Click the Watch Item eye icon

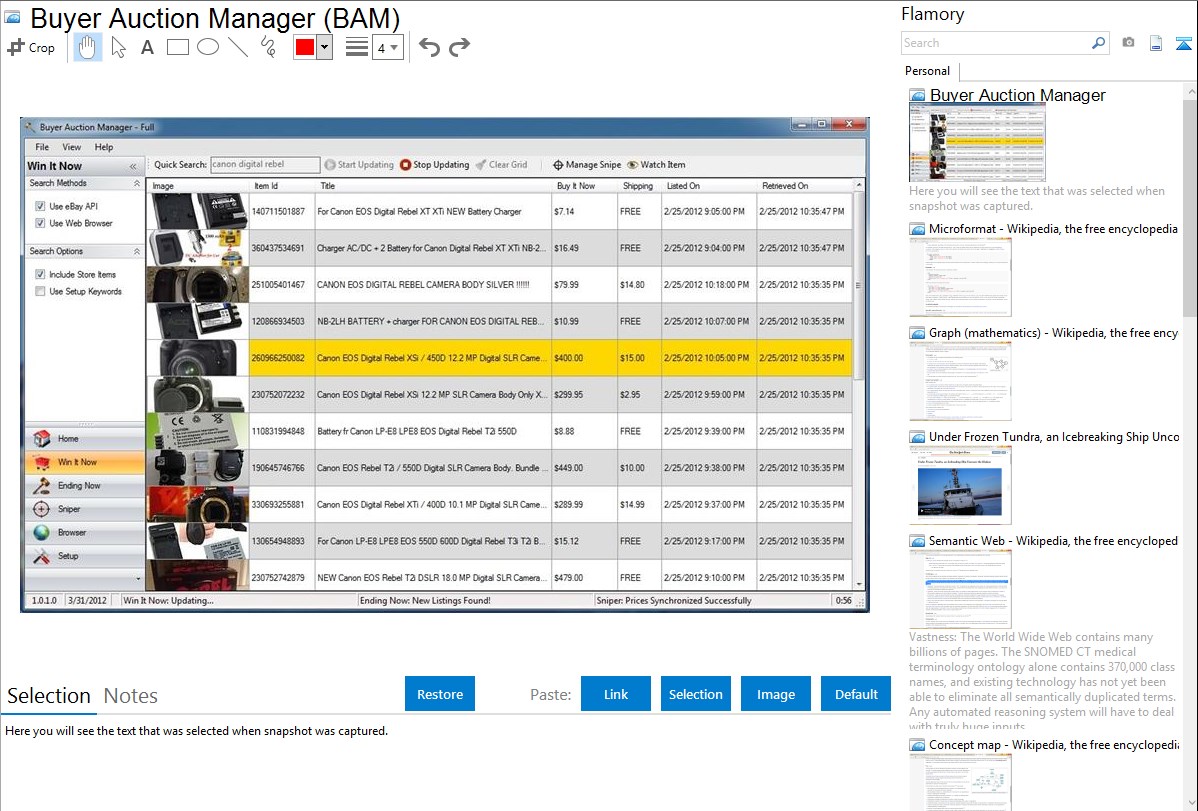[632, 164]
